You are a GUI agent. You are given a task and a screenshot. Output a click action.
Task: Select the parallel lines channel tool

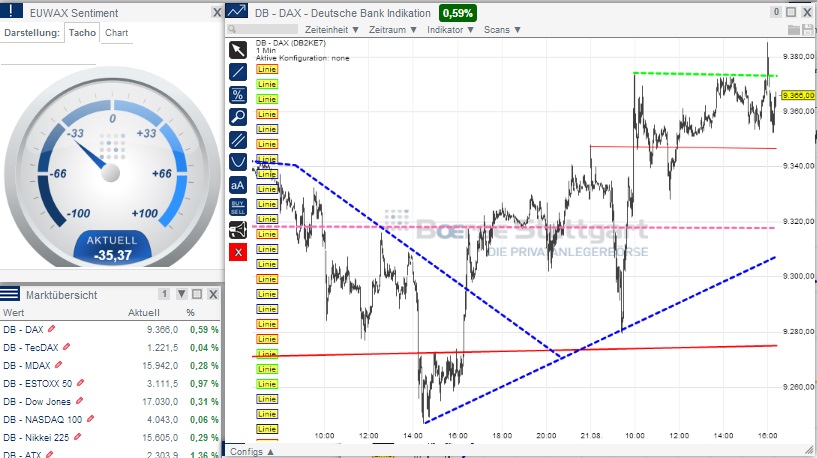(x=238, y=140)
